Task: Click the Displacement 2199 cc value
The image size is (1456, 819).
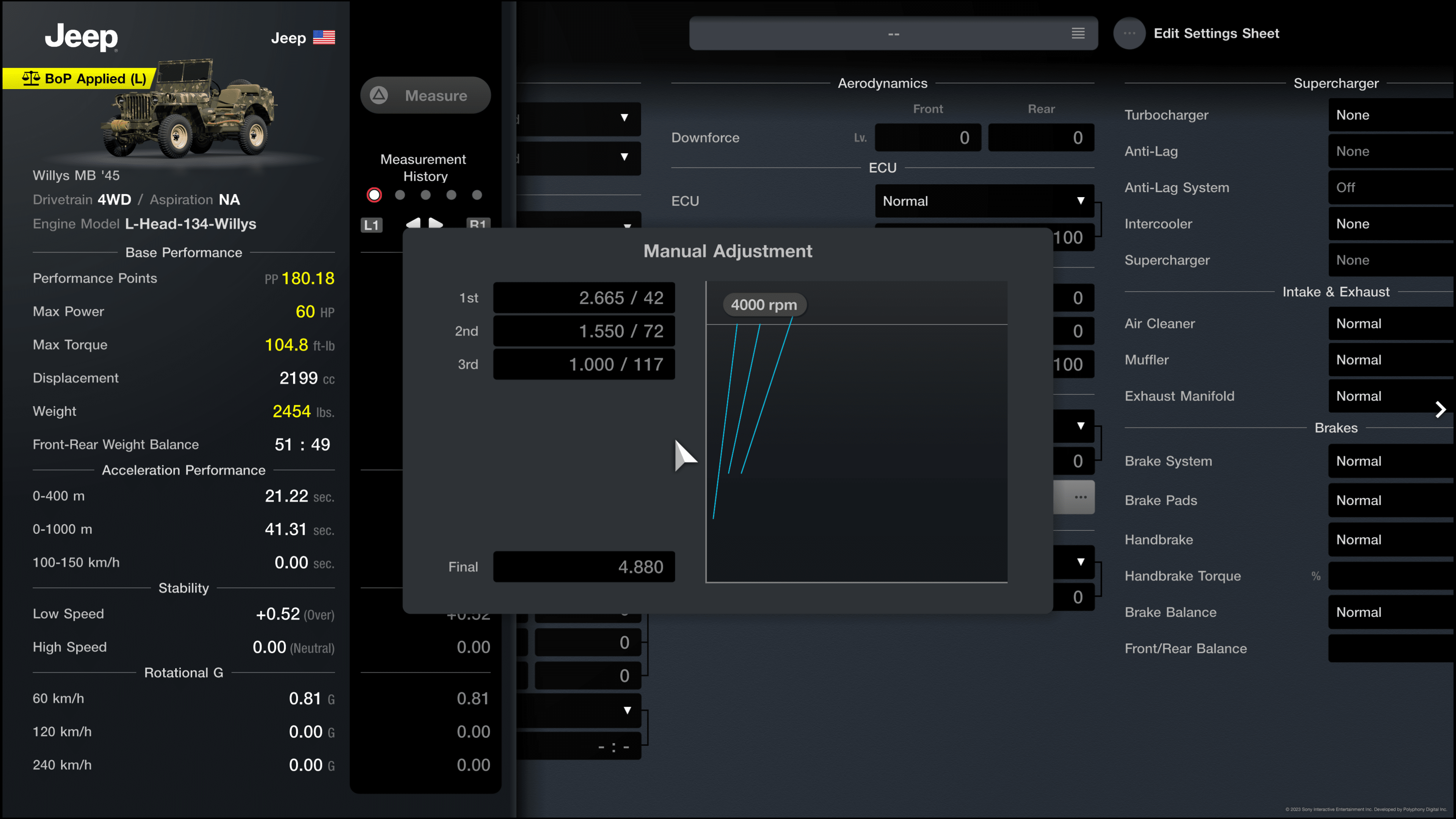Action: click(307, 378)
